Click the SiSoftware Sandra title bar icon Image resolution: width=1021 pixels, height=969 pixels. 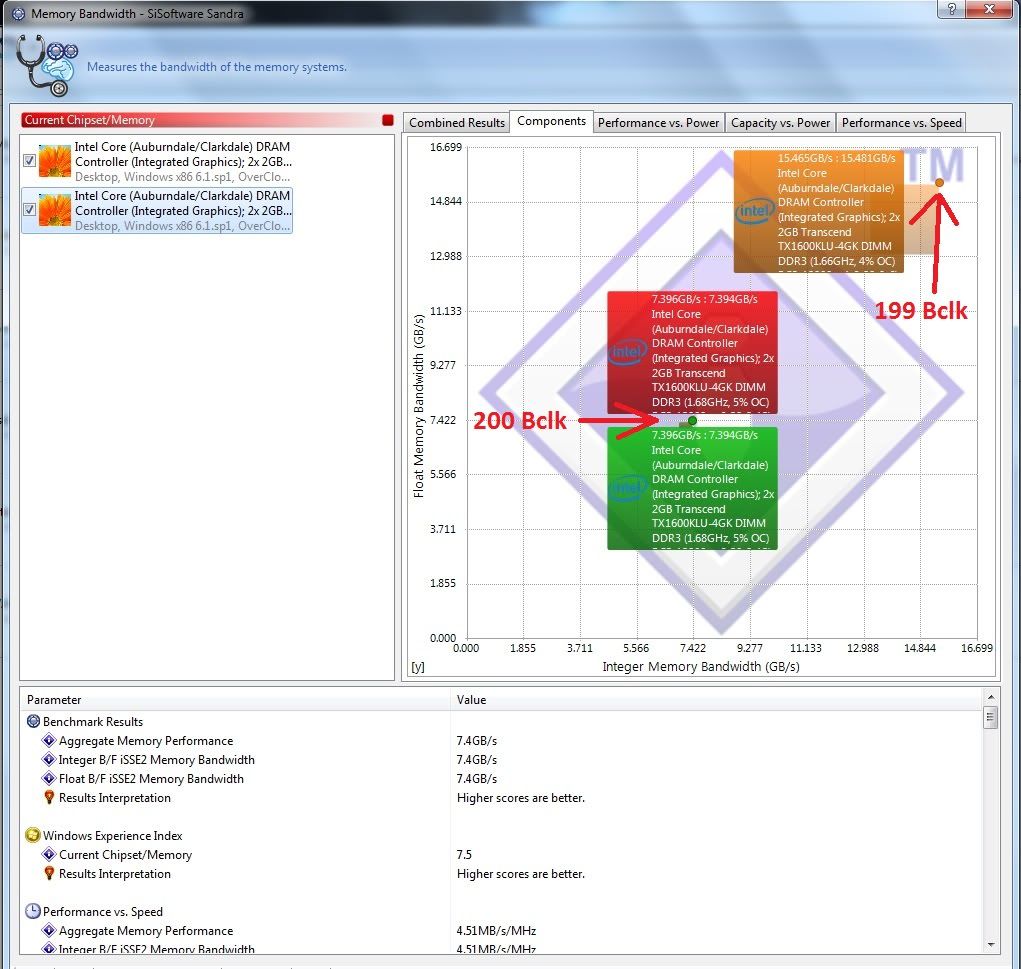pos(18,14)
